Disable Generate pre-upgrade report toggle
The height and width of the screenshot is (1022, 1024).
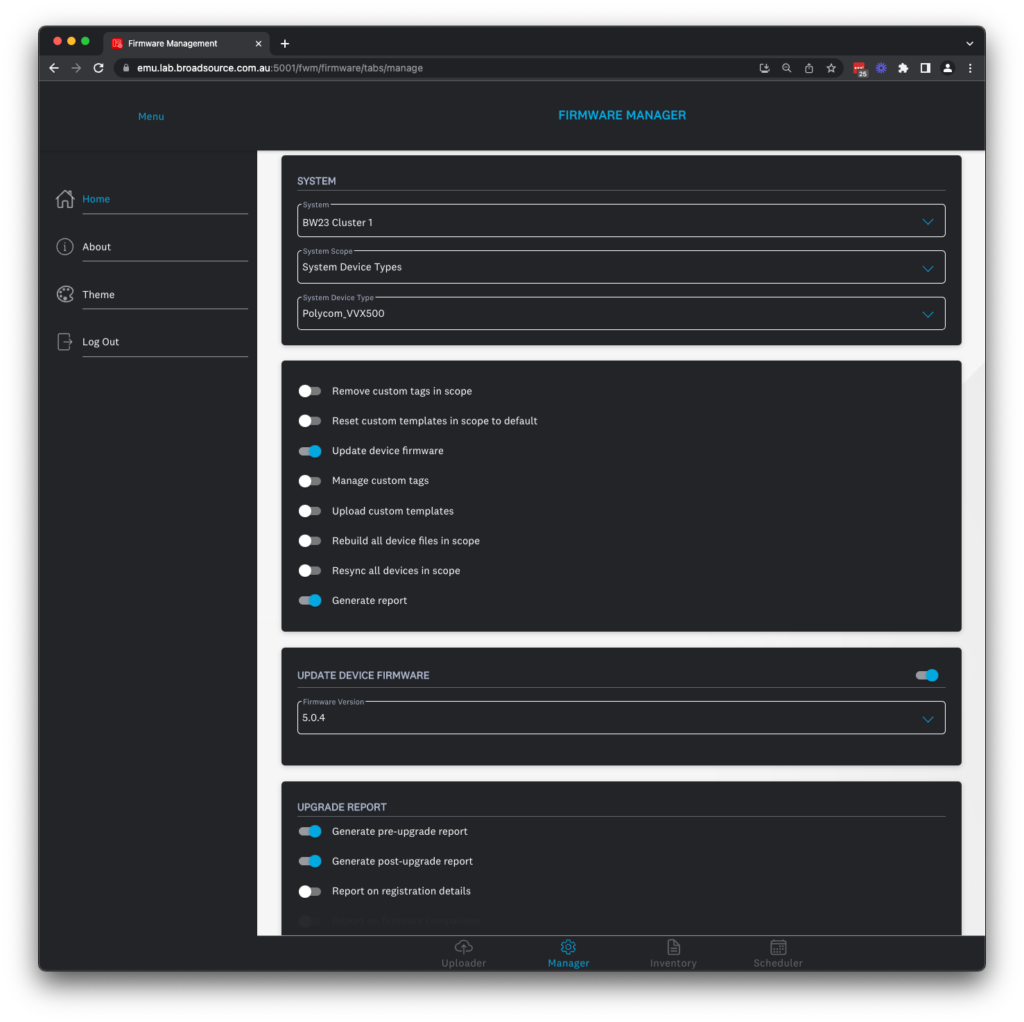tap(310, 831)
